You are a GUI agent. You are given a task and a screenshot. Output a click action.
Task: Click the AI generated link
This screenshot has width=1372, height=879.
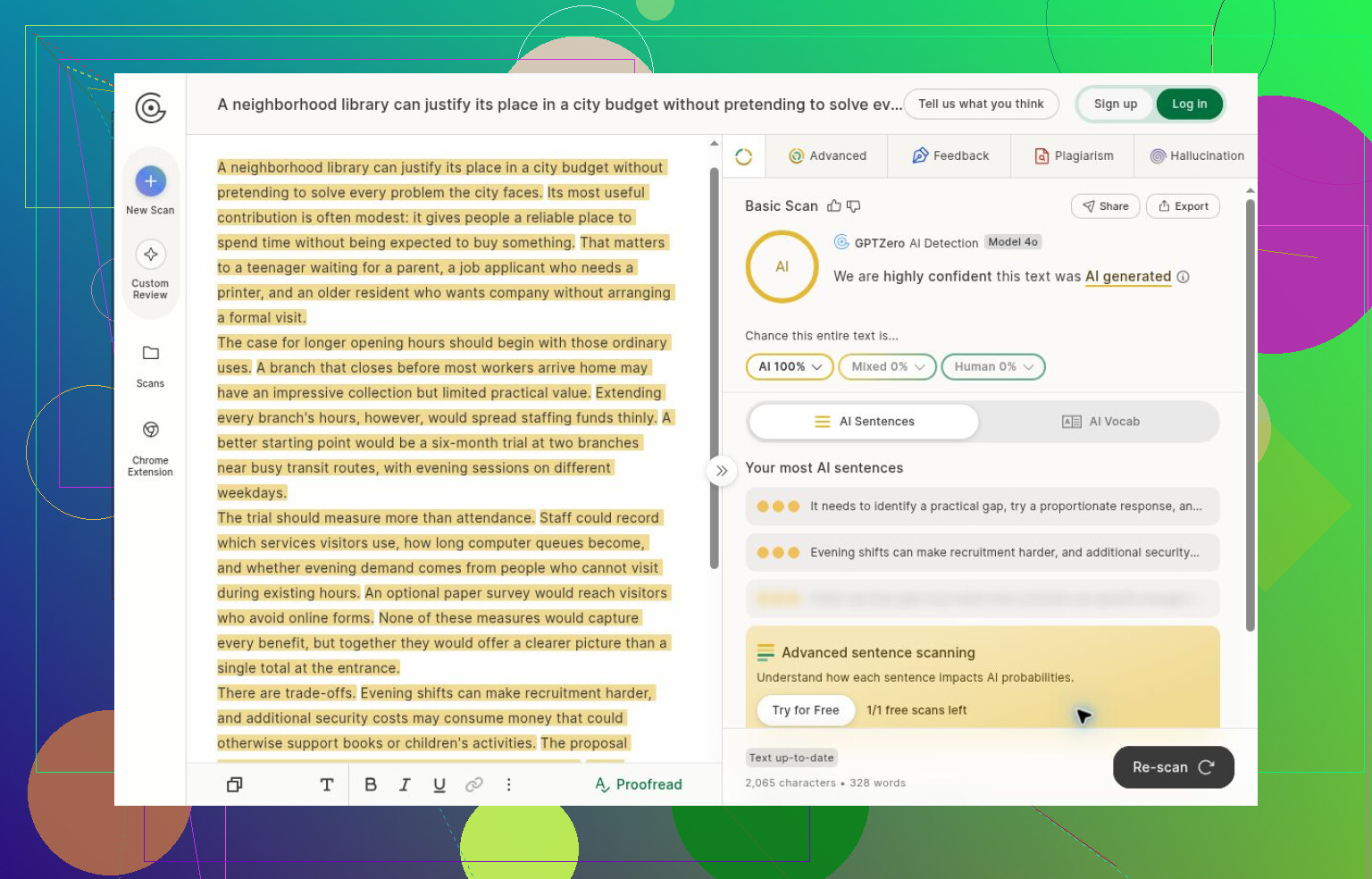(1128, 277)
